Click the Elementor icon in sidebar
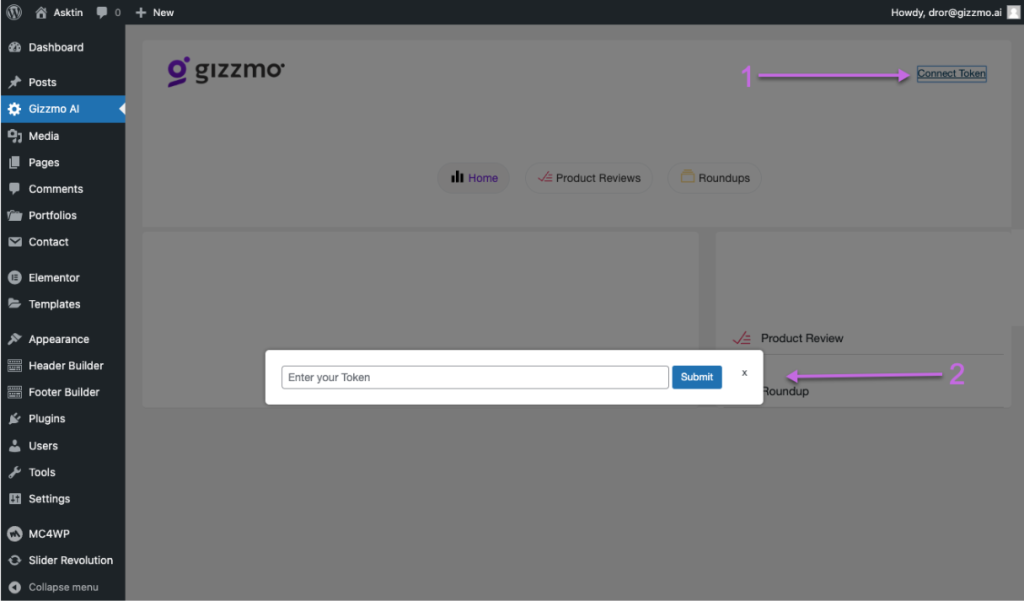This screenshot has width=1024, height=601. tap(14, 278)
